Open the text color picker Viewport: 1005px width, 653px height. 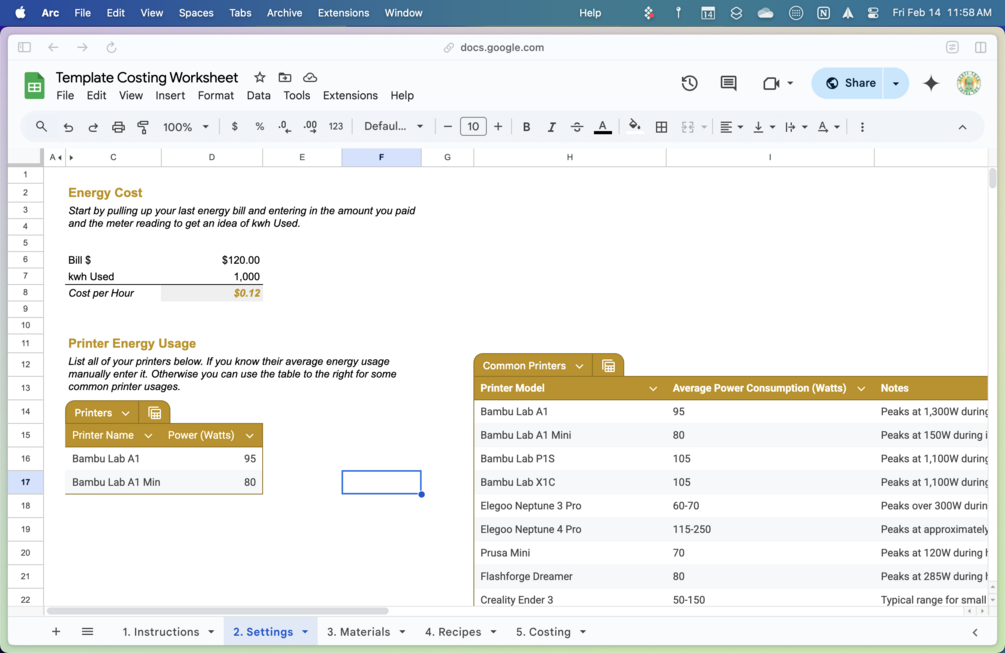(602, 127)
